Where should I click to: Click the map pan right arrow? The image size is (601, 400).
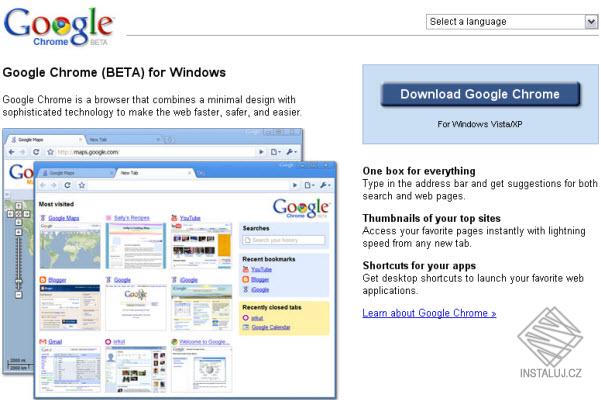click(x=26, y=214)
